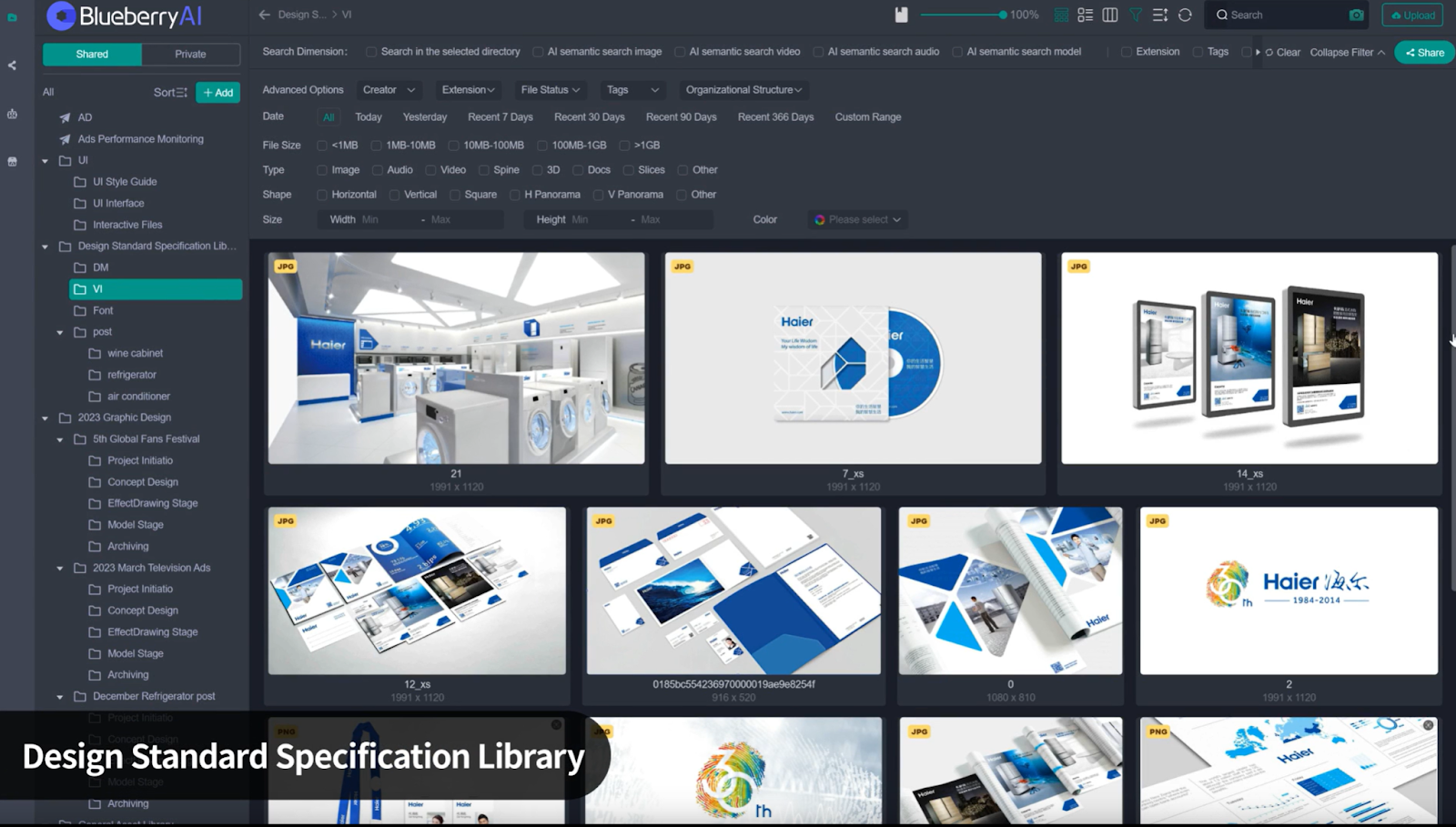
Task: Check the Tags search dimension
Action: click(1198, 52)
